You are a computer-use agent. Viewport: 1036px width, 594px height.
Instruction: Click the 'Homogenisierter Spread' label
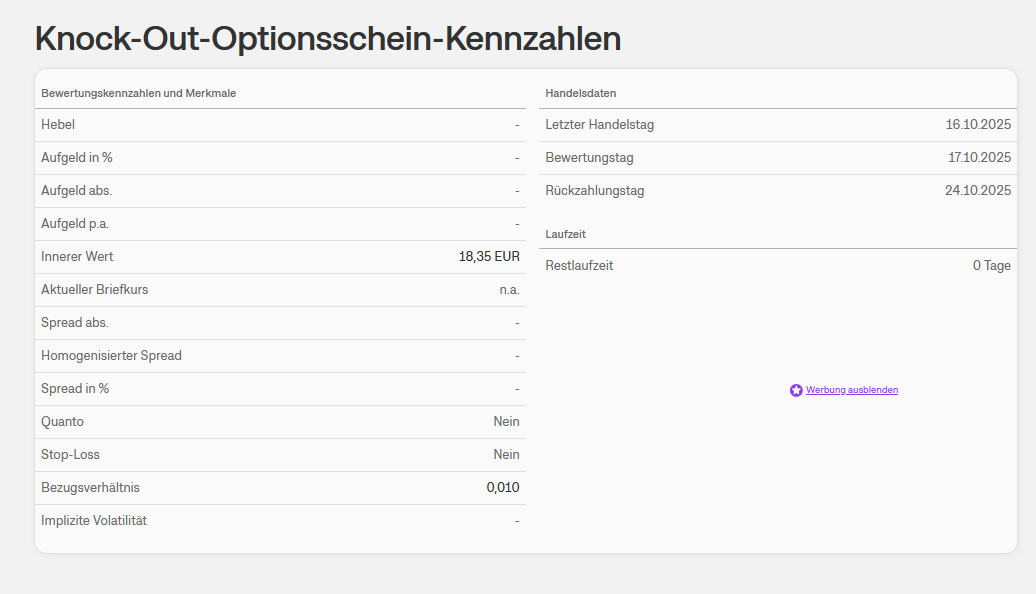tap(111, 356)
